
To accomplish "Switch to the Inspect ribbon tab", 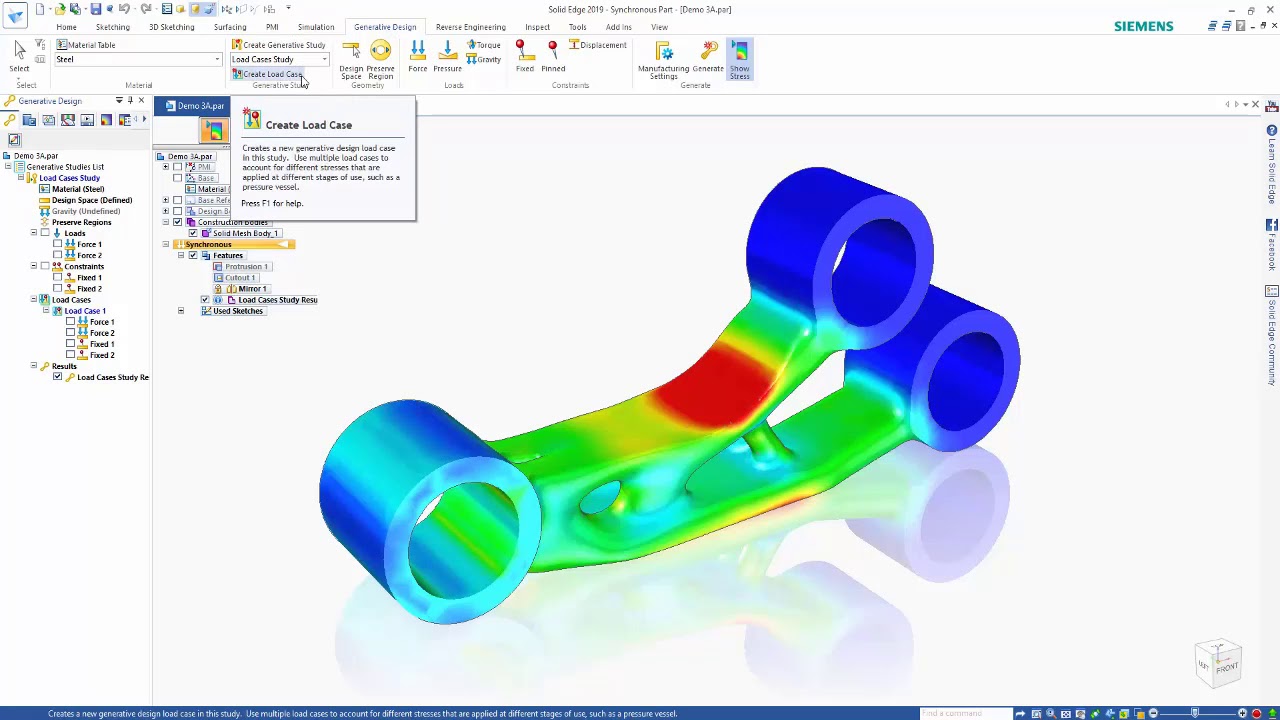I will [x=537, y=27].
